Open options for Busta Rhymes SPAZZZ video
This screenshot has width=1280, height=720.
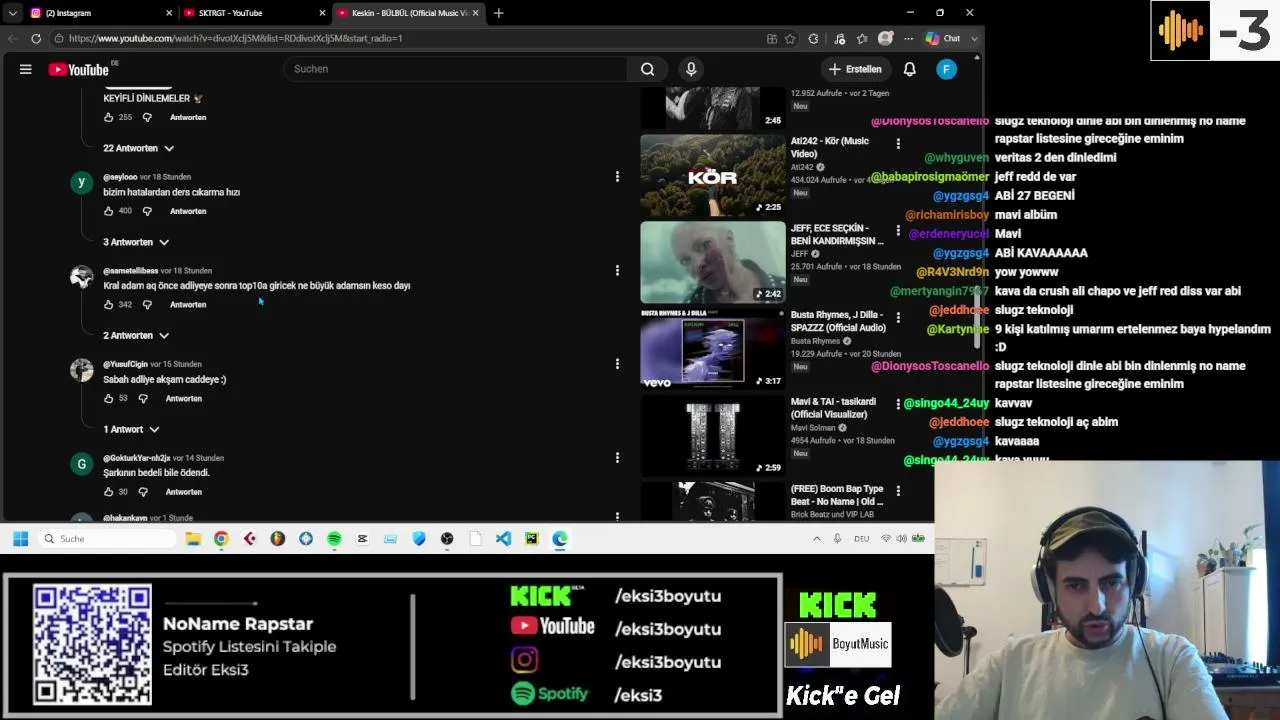(x=898, y=318)
